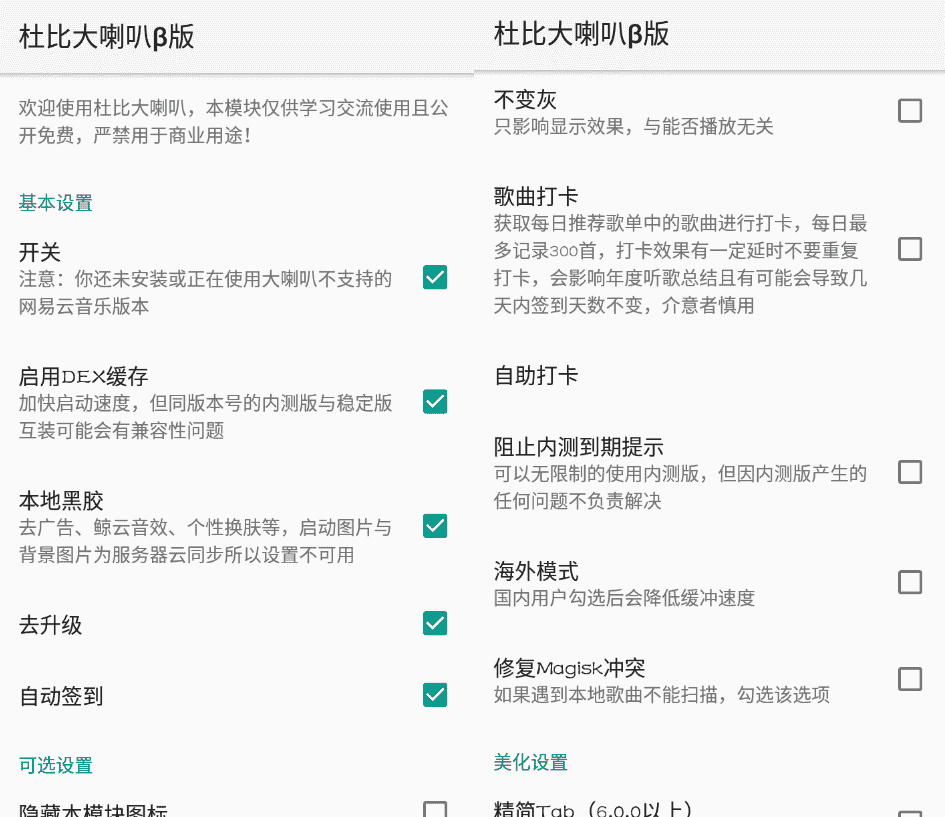The height and width of the screenshot is (817, 945).
Task: Disable 自动签到 automatic sign-in
Action: point(434,697)
